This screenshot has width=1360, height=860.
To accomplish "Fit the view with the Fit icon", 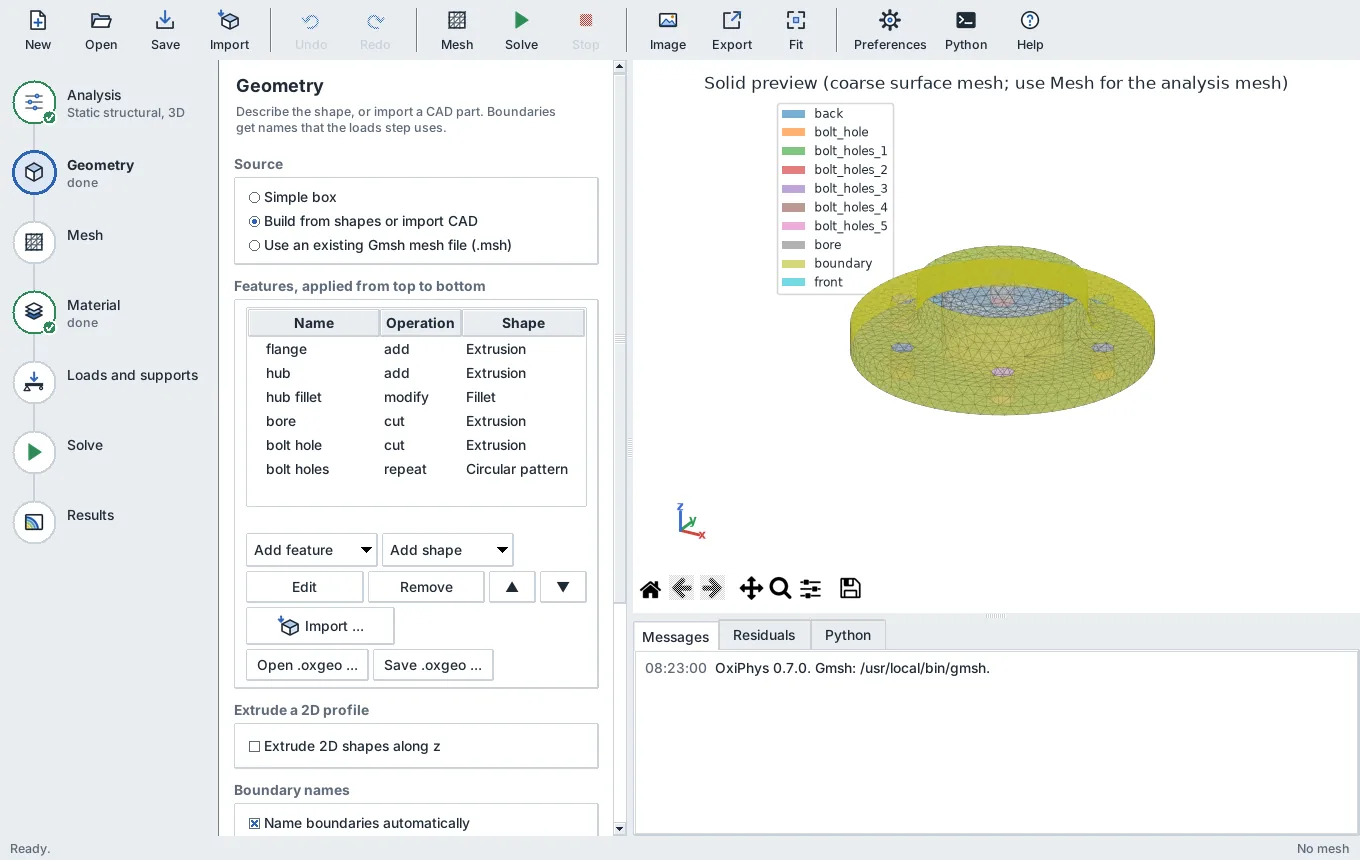I will click(x=796, y=30).
